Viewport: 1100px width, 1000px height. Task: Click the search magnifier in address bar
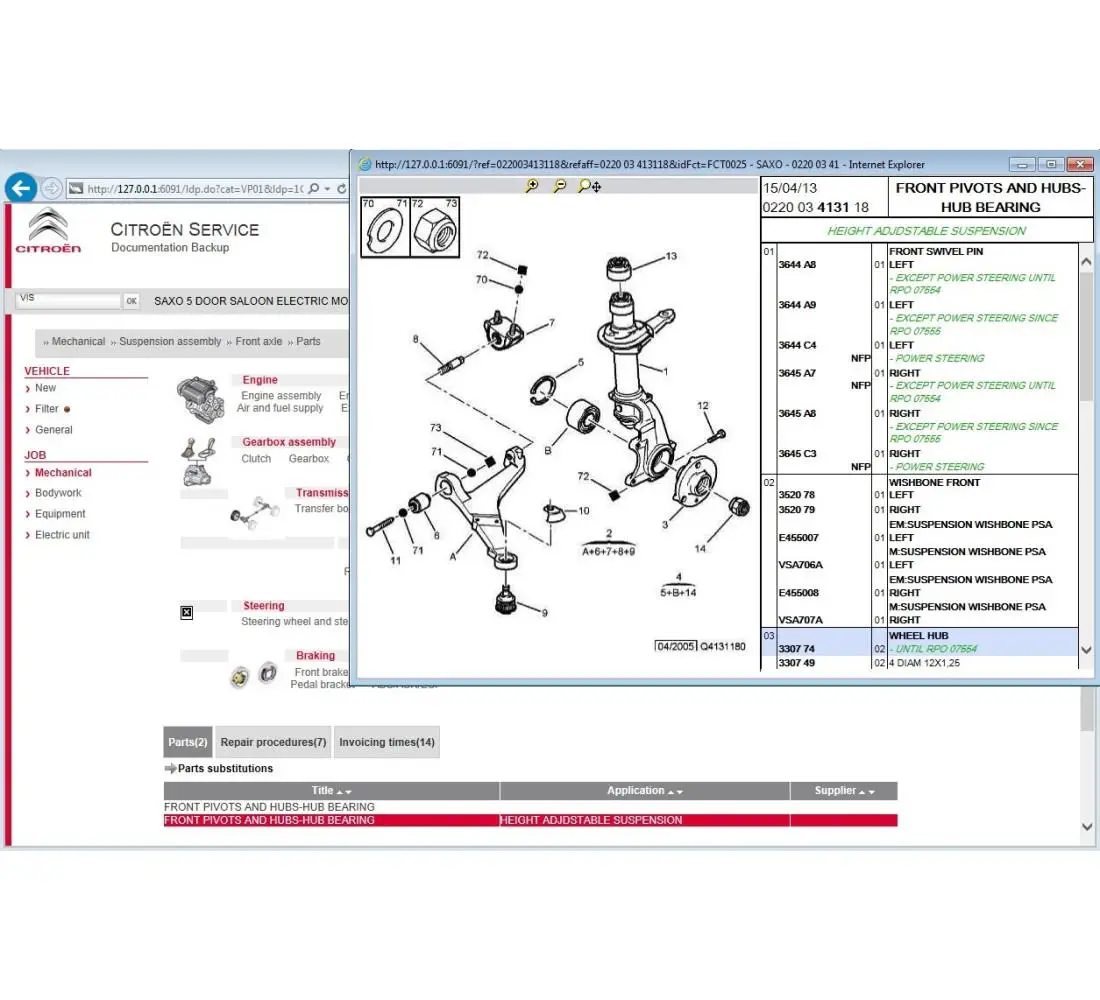coord(314,189)
